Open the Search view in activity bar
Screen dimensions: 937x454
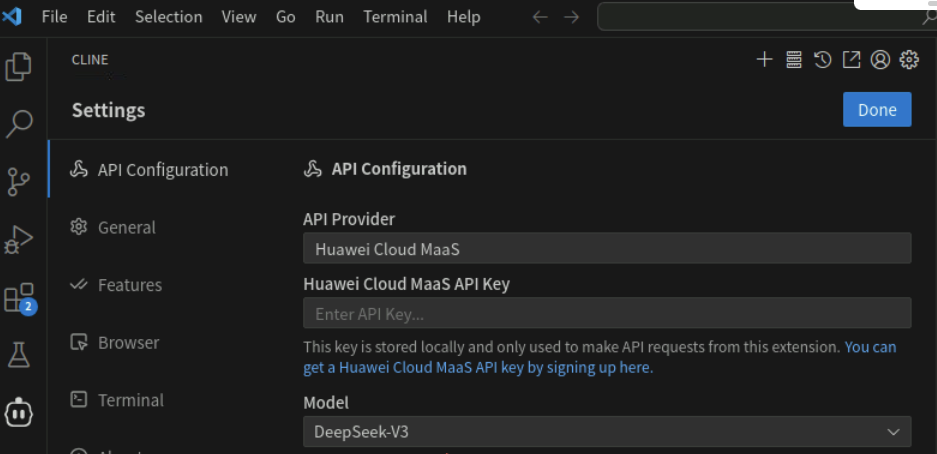19,124
